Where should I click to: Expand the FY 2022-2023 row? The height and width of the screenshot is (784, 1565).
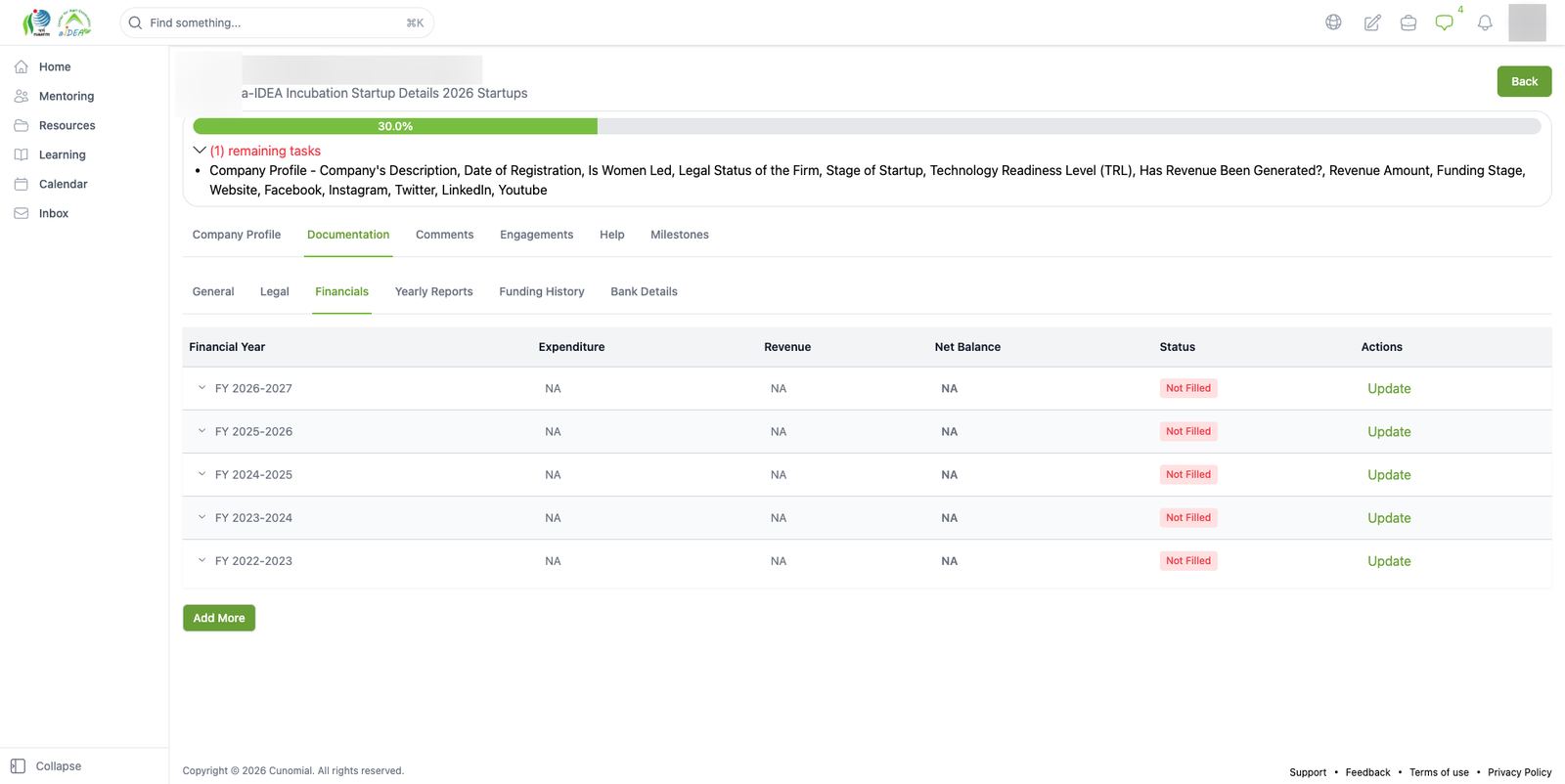(x=201, y=560)
